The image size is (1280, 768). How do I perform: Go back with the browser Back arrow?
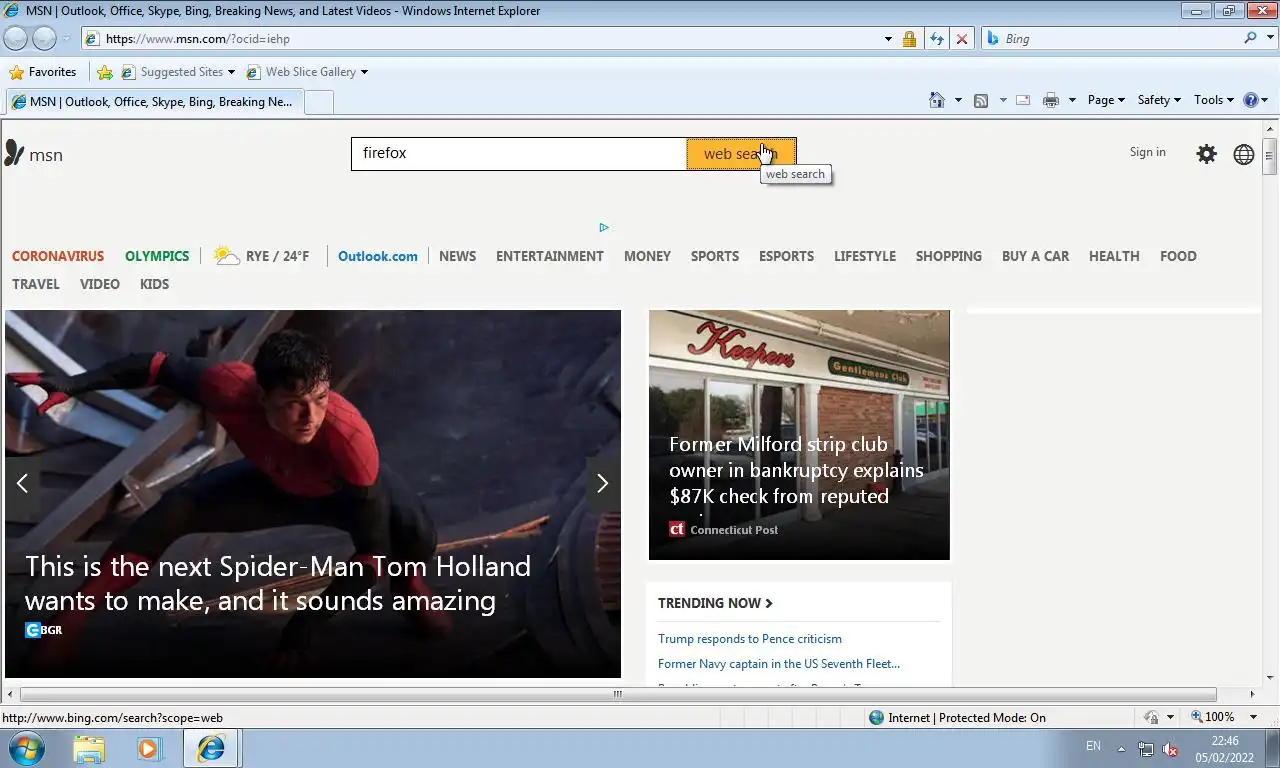[x=15, y=38]
